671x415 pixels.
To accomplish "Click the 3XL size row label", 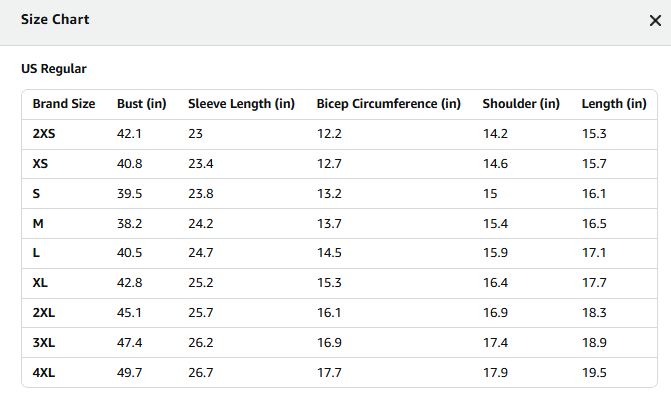I will [x=44, y=343].
